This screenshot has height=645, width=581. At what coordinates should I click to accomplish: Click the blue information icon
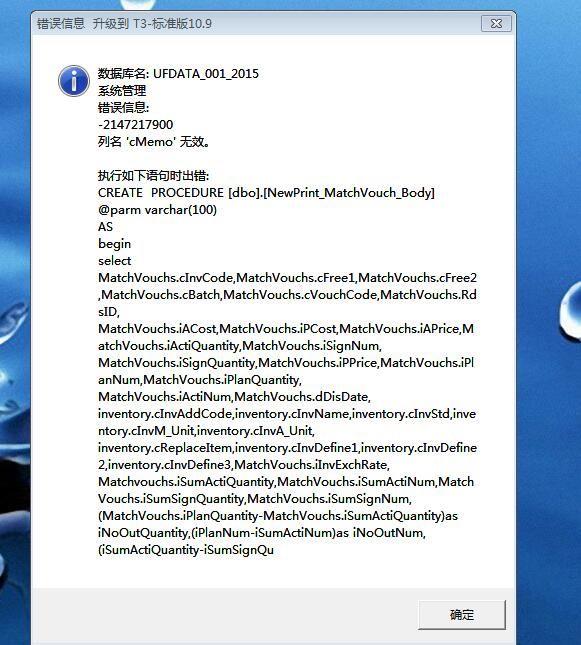pos(74,81)
